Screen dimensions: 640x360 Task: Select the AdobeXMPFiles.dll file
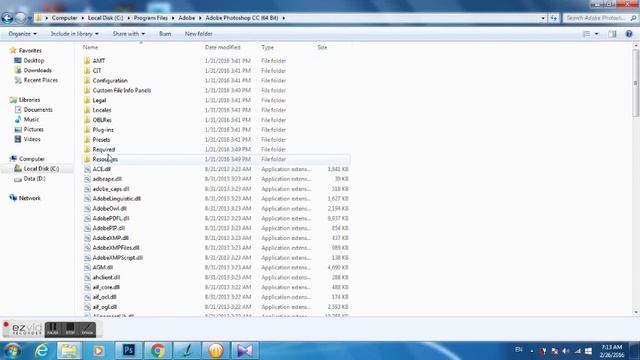click(x=116, y=248)
